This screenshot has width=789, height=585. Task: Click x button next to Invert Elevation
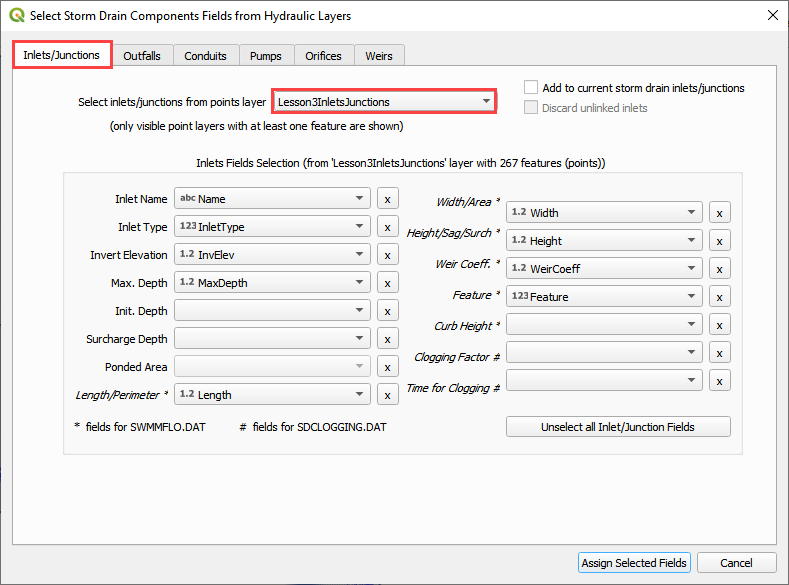pyautogui.click(x=388, y=255)
